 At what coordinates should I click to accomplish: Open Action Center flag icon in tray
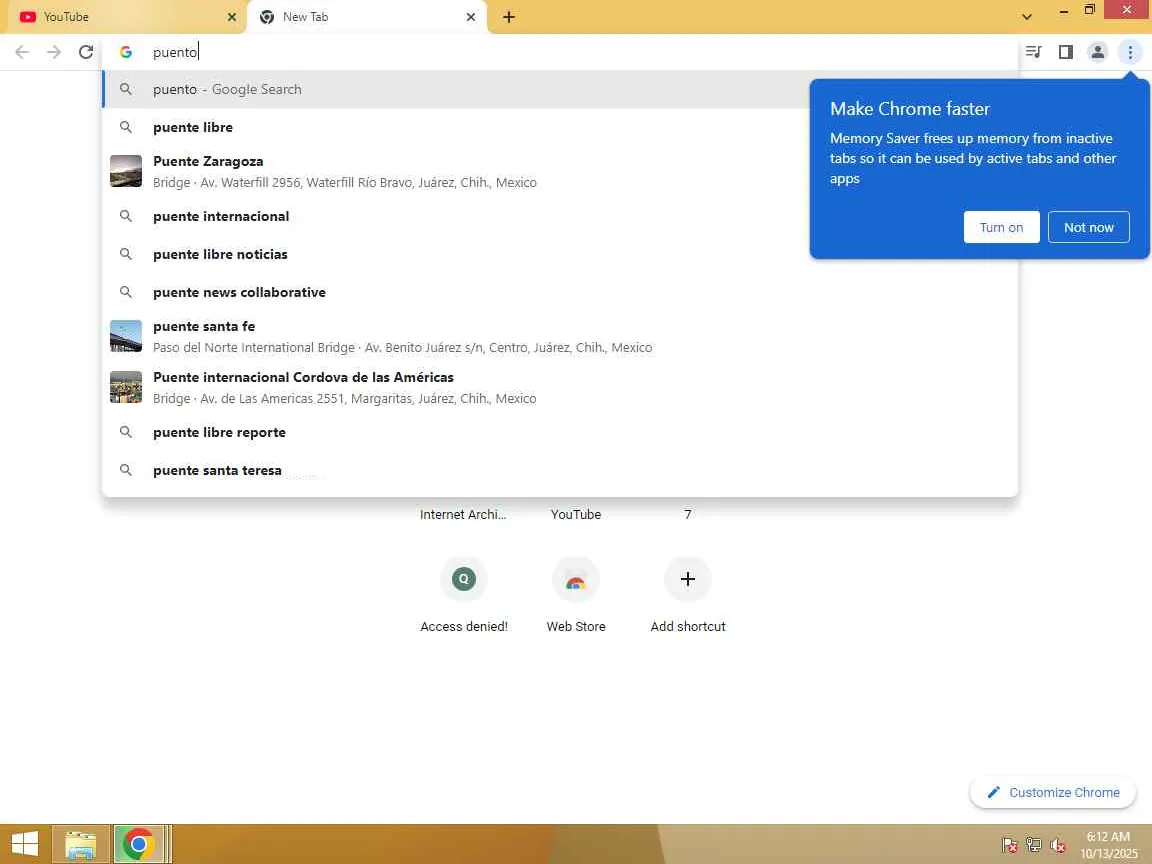1010,845
